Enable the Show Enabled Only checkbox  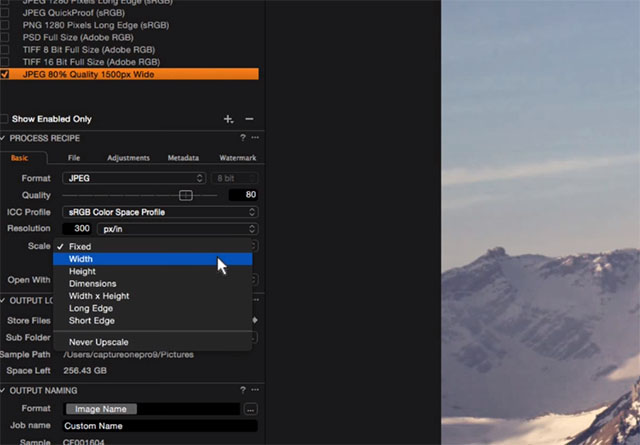pos(5,119)
